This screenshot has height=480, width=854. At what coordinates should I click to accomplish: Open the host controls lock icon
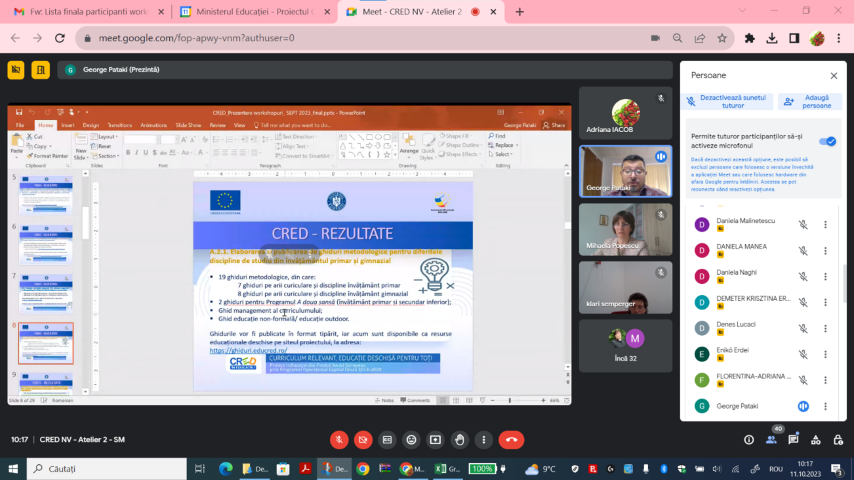(837, 439)
